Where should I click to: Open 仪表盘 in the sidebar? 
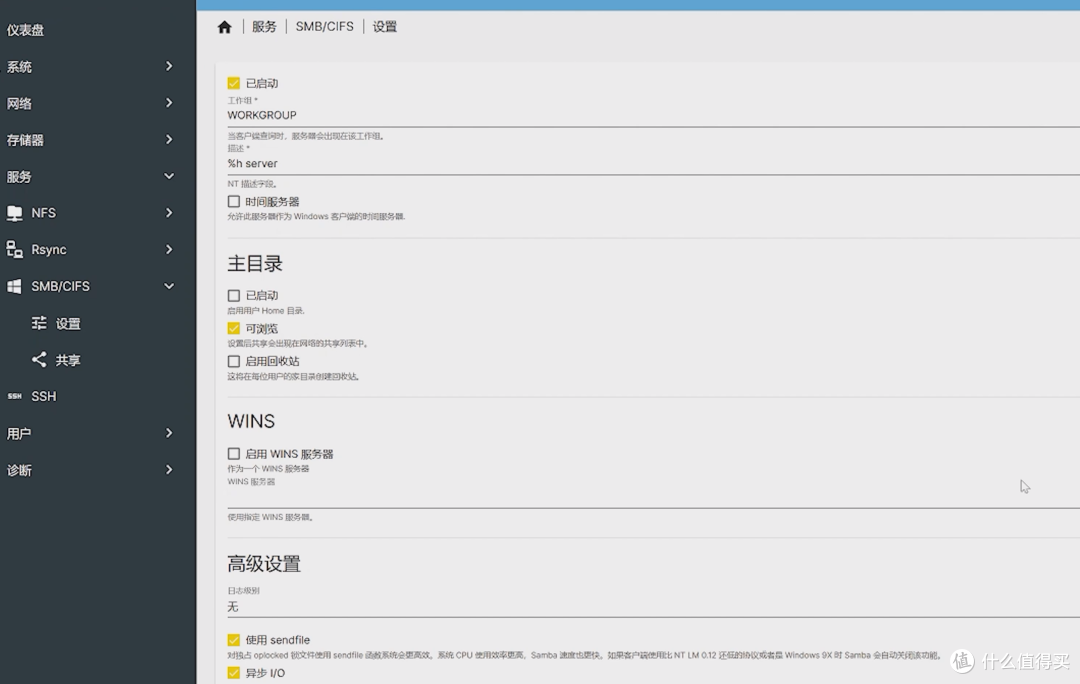25,30
